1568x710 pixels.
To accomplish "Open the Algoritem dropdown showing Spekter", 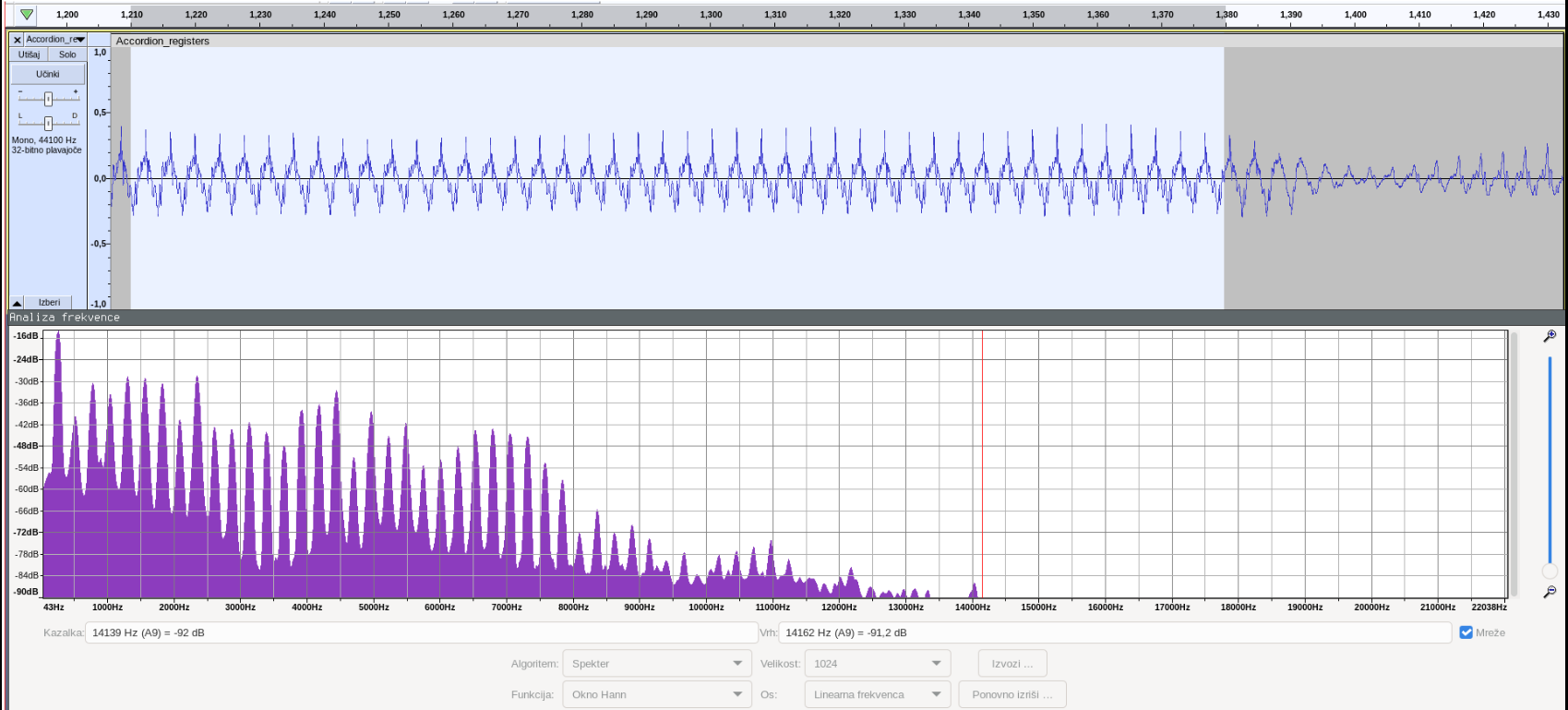I will (656, 664).
